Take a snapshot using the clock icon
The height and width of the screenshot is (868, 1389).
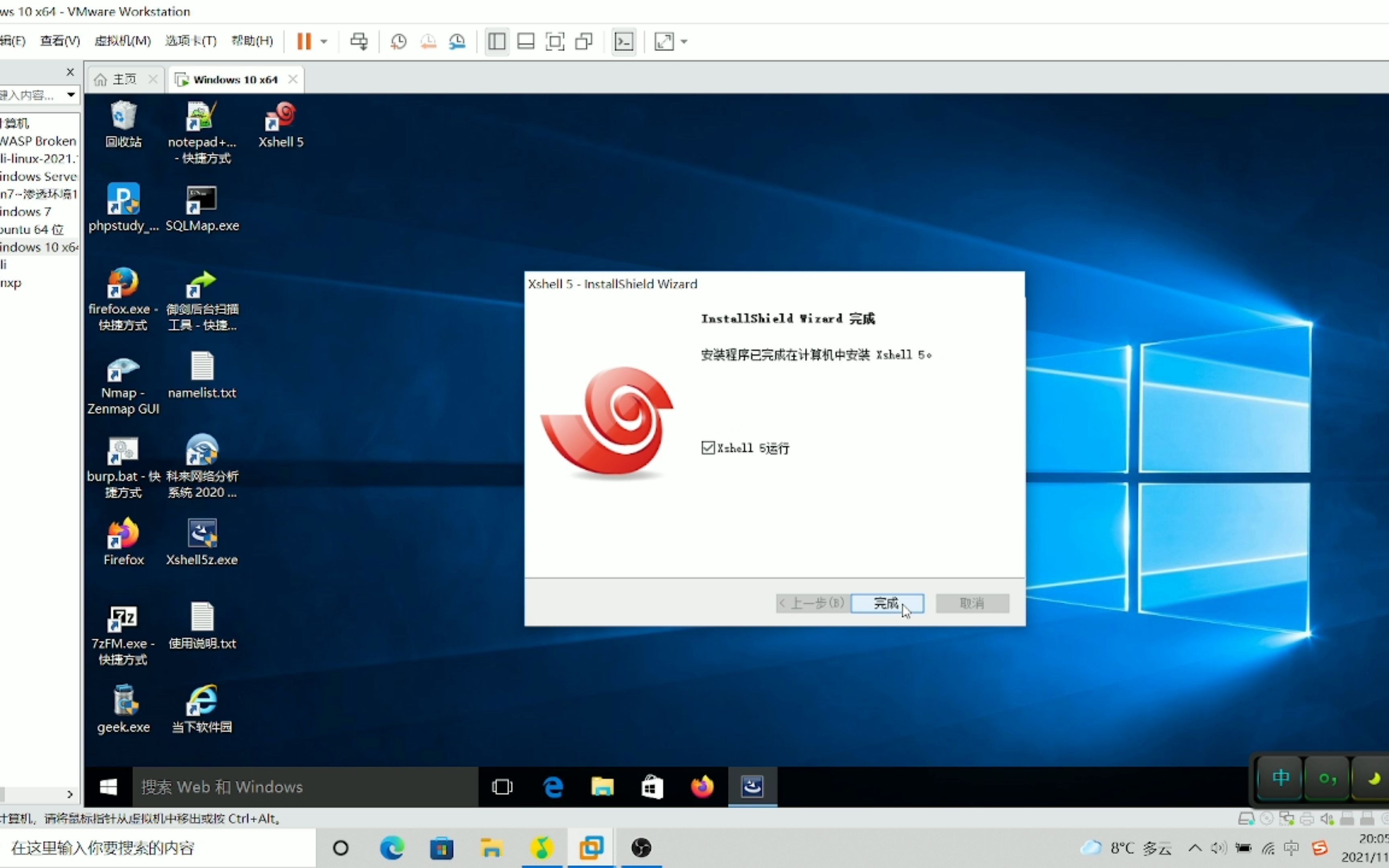398,41
